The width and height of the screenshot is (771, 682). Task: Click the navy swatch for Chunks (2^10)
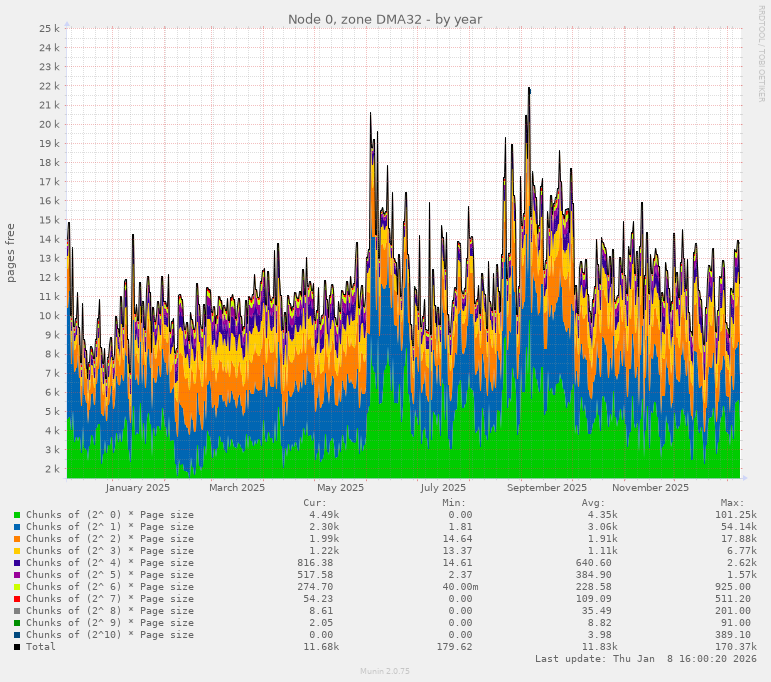pyautogui.click(x=17, y=635)
